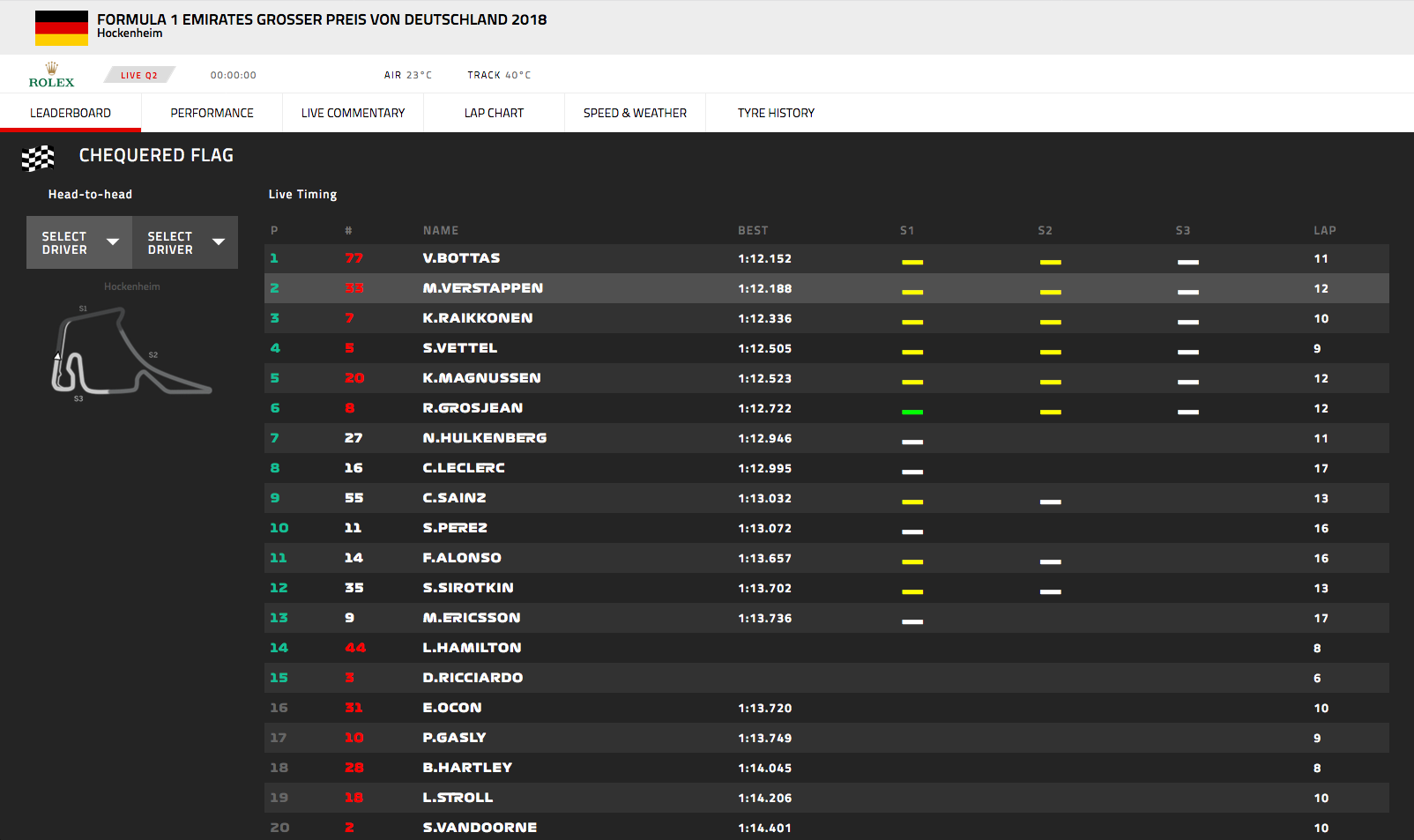The height and width of the screenshot is (840, 1414).
Task: Click the Rolex logo
Action: pyautogui.click(x=51, y=76)
